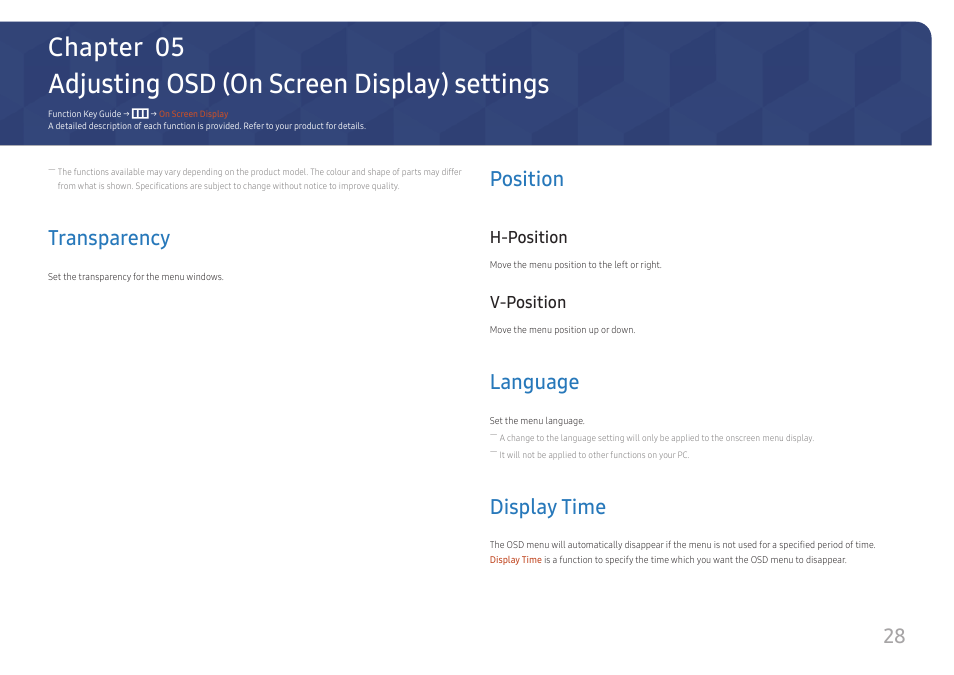Click 'Function Key Guide' text in header
The image size is (954, 675).
(85, 114)
